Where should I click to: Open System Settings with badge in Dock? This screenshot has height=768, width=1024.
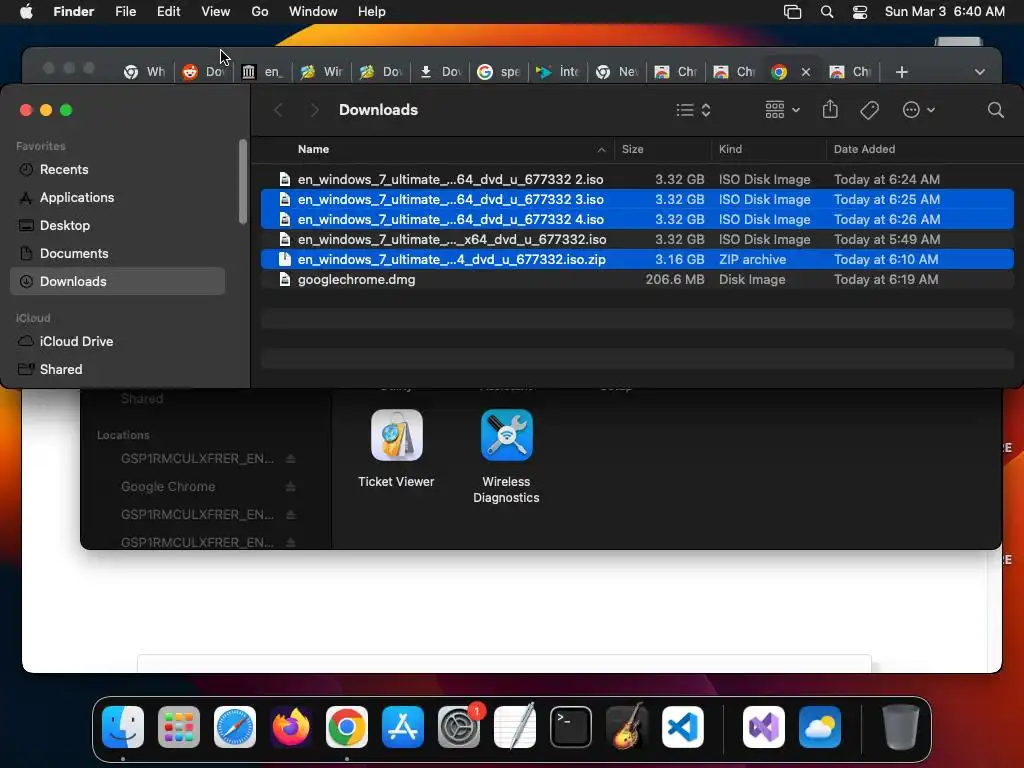(459, 727)
